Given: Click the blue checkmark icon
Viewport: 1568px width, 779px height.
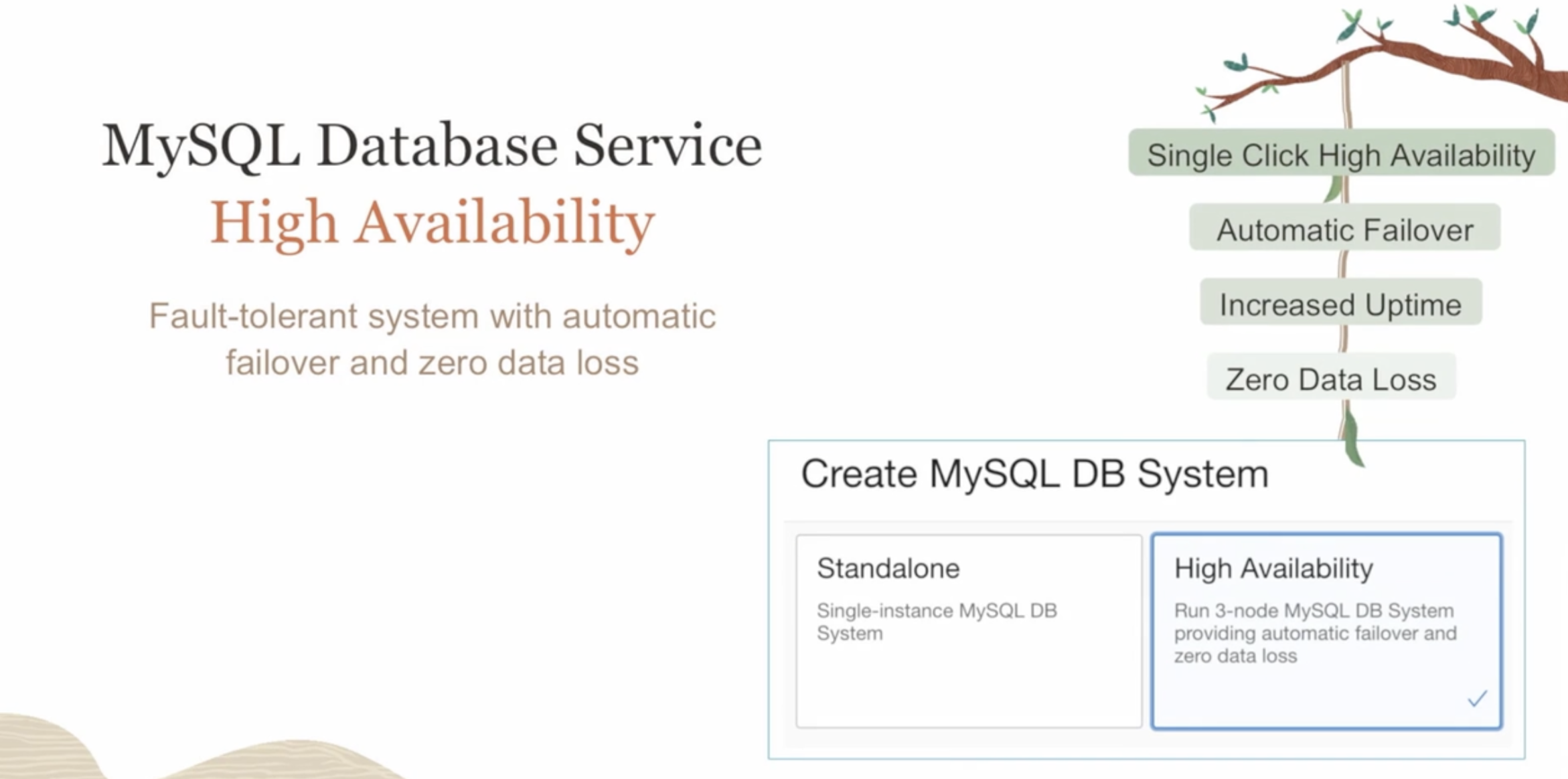Looking at the screenshot, I should (1477, 699).
